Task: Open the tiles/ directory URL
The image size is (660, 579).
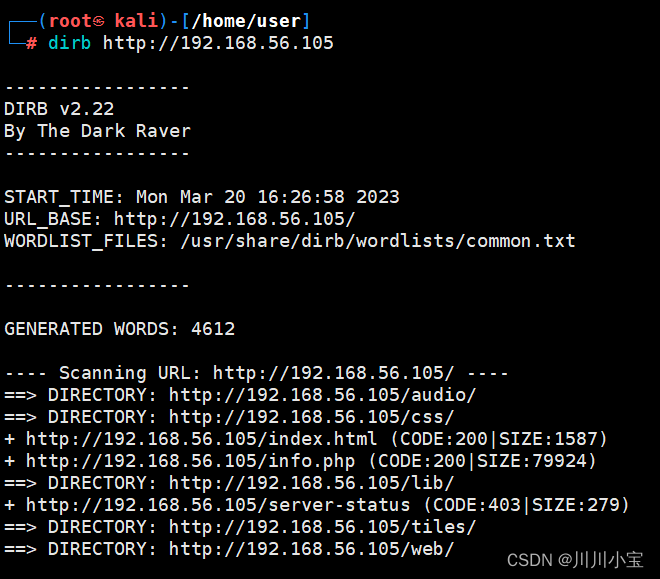Action: (x=322, y=527)
